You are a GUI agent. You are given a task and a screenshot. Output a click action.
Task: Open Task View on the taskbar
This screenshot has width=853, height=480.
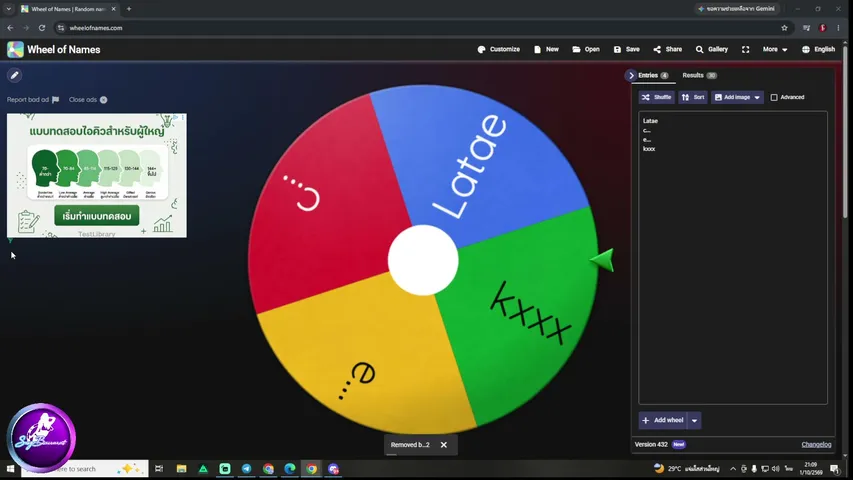pyautogui.click(x=159, y=469)
